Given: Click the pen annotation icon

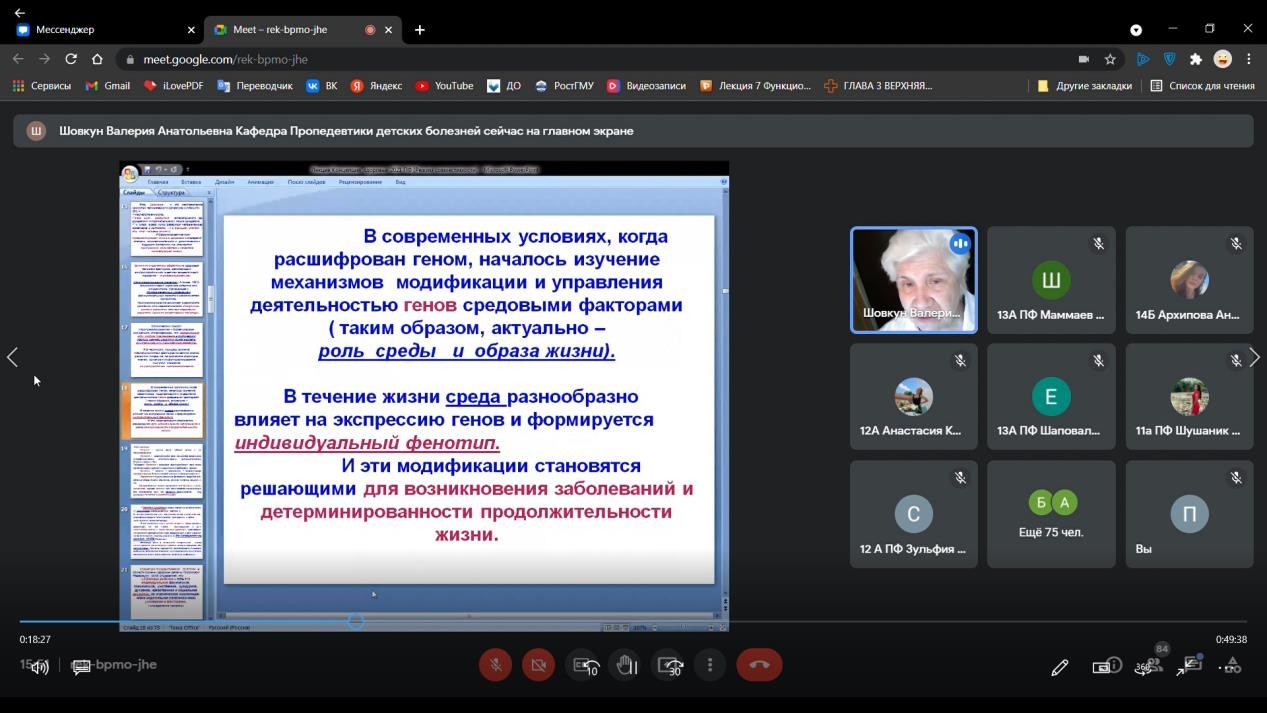Looking at the screenshot, I should (1060, 667).
